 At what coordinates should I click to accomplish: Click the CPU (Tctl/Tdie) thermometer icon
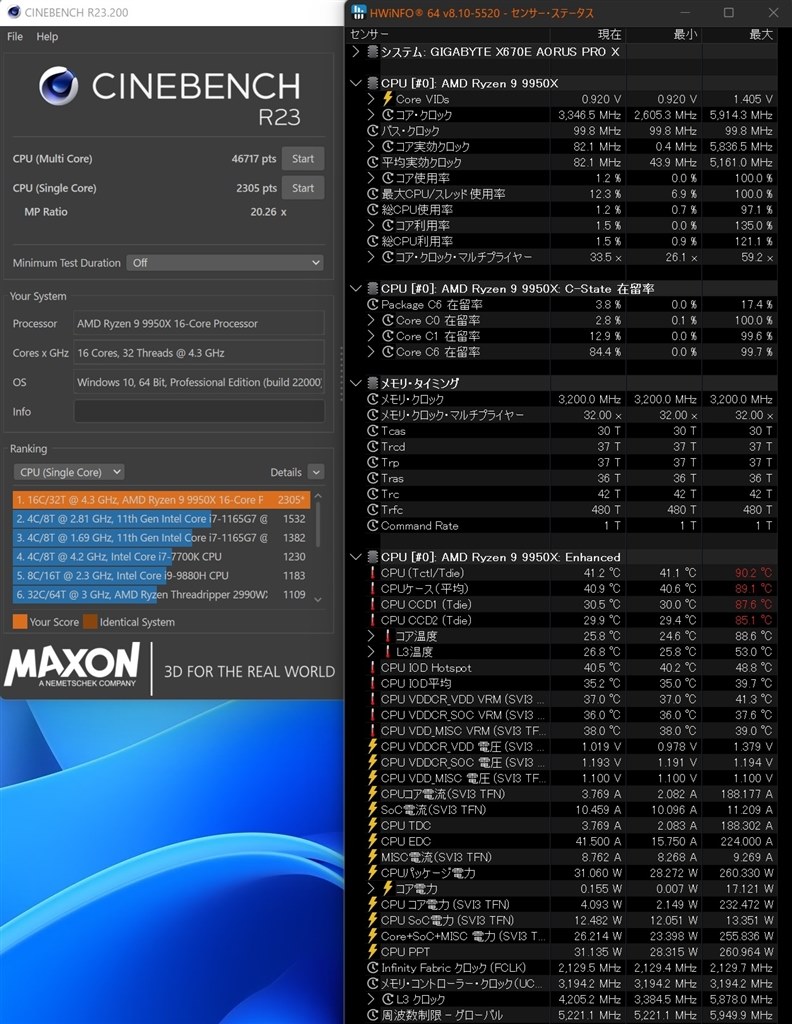click(x=372, y=573)
